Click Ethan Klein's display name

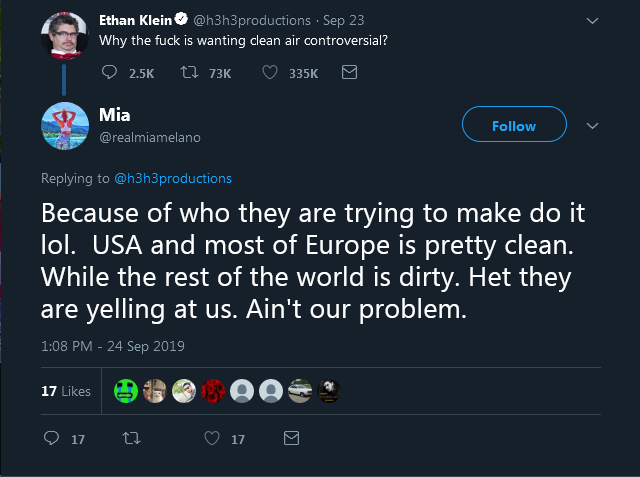coord(135,19)
